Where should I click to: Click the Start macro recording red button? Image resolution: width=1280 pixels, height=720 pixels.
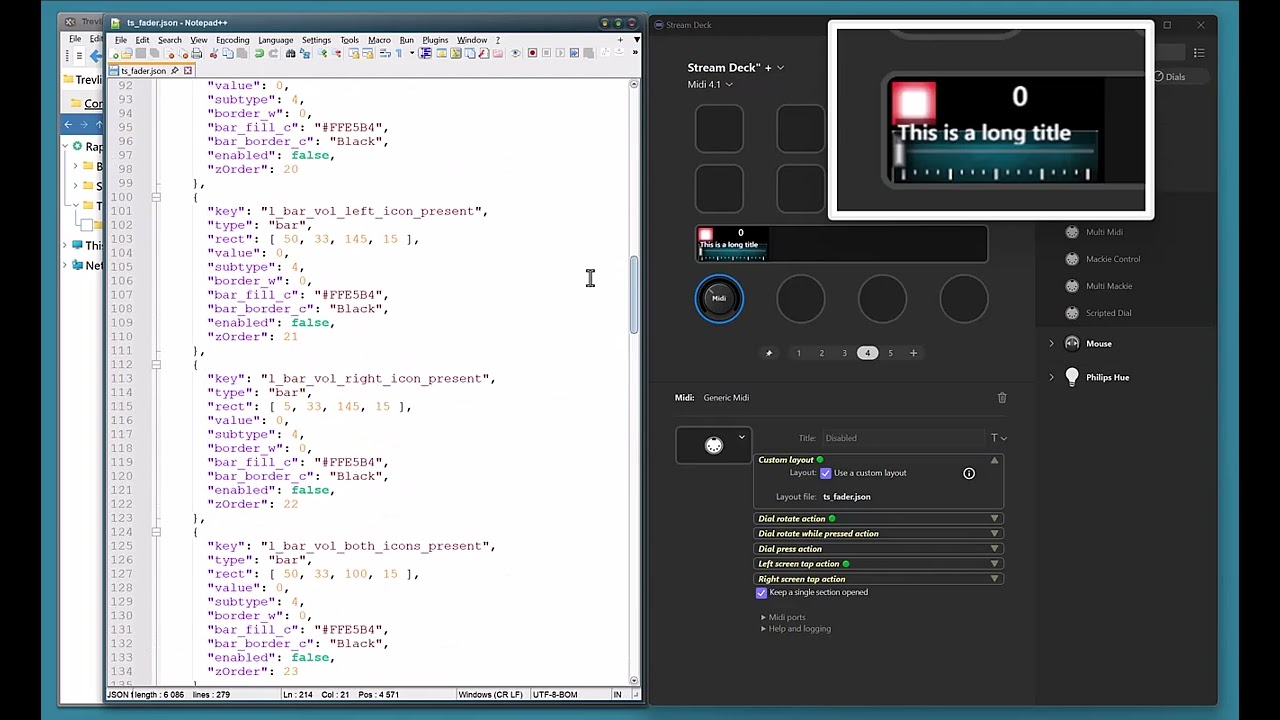(532, 53)
